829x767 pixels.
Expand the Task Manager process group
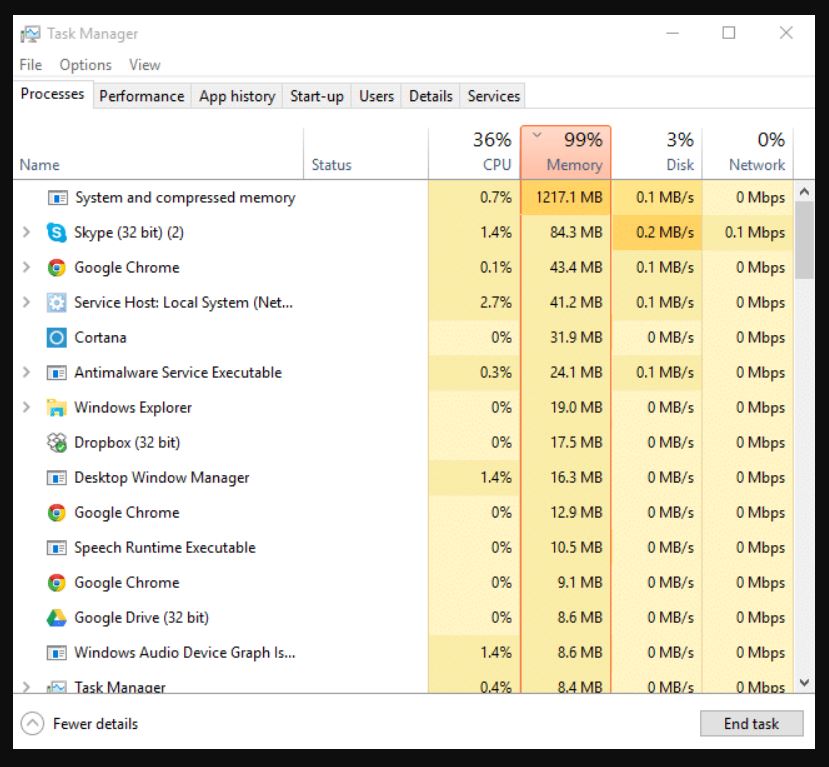(26, 686)
